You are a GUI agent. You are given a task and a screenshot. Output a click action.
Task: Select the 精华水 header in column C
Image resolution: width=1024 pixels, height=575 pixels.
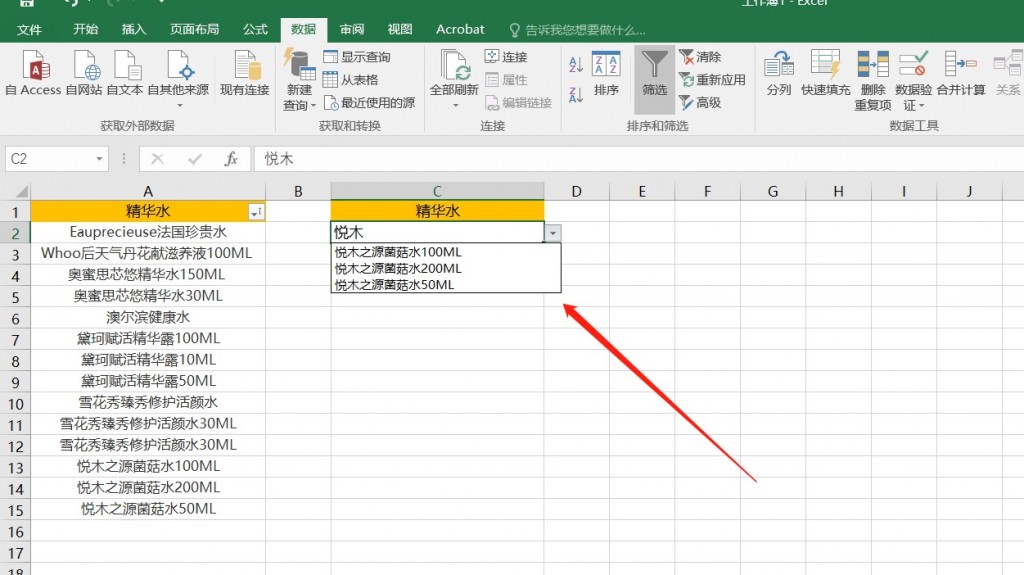point(437,211)
